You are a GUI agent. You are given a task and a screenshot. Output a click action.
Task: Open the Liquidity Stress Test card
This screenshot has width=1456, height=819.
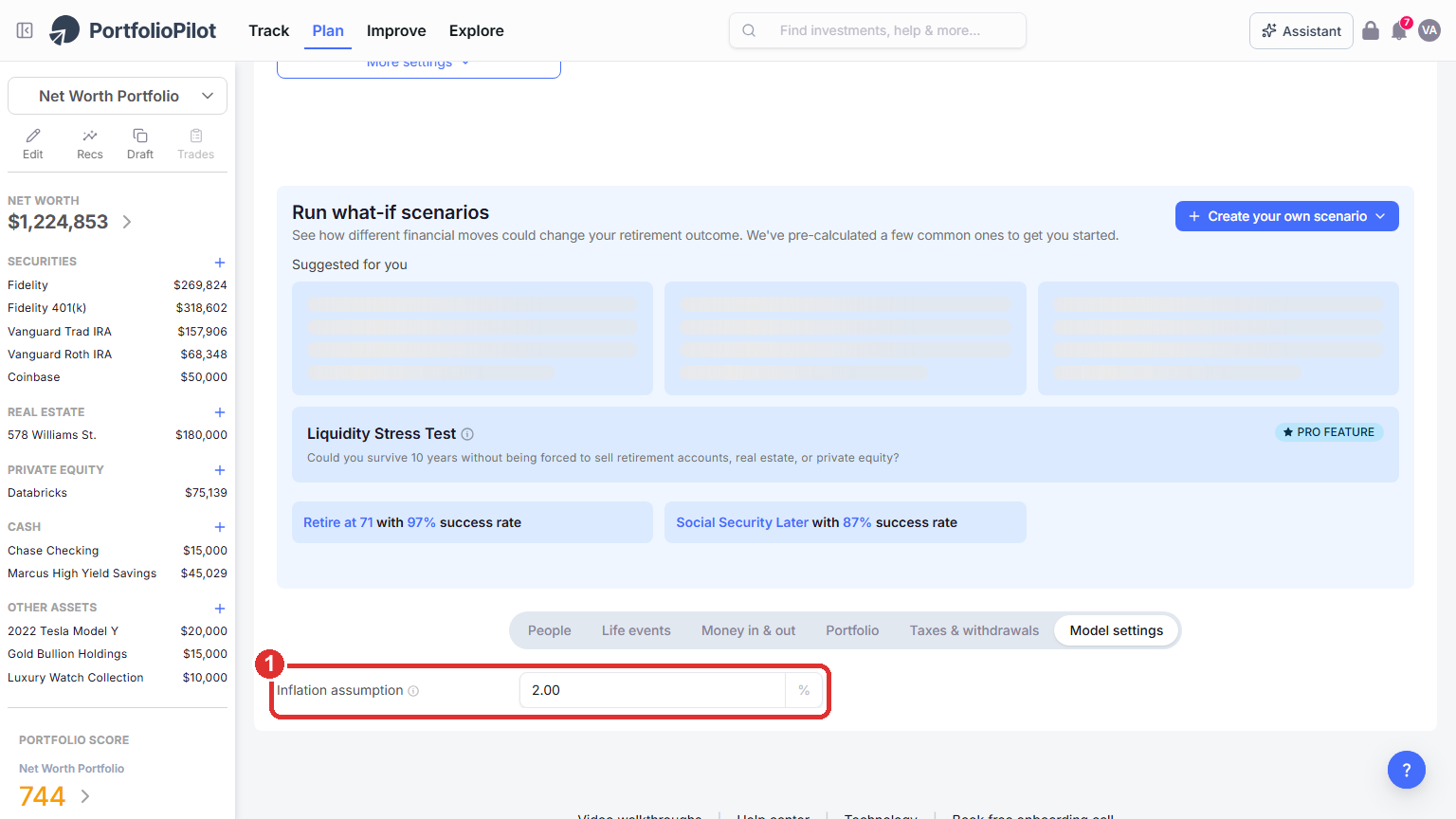pos(846,445)
